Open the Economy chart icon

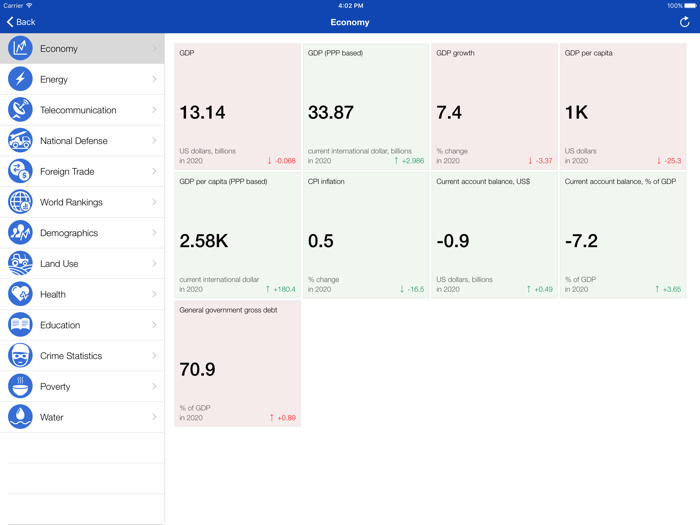[x=20, y=48]
